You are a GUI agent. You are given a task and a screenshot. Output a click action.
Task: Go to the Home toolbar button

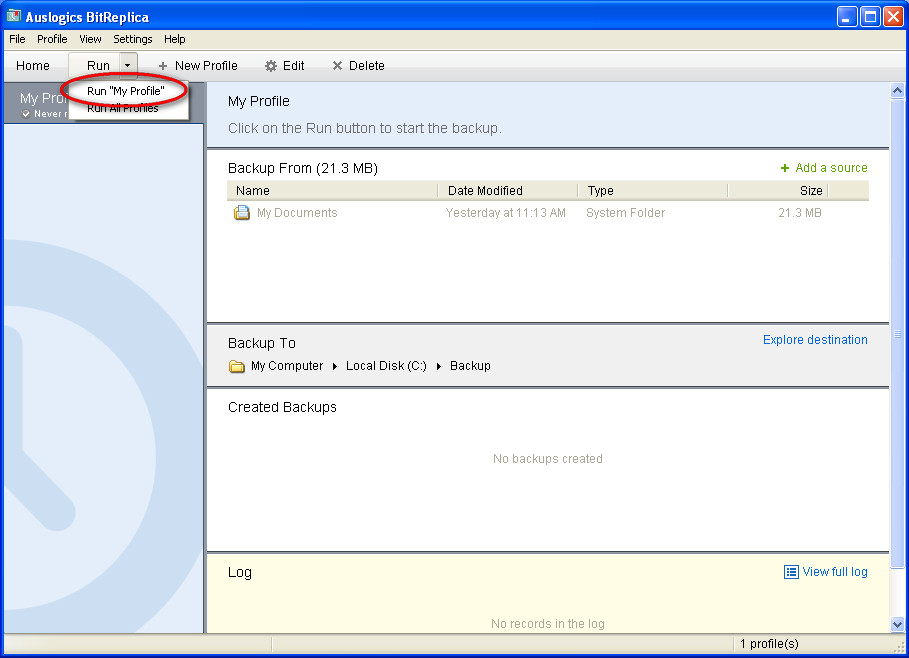pos(33,66)
